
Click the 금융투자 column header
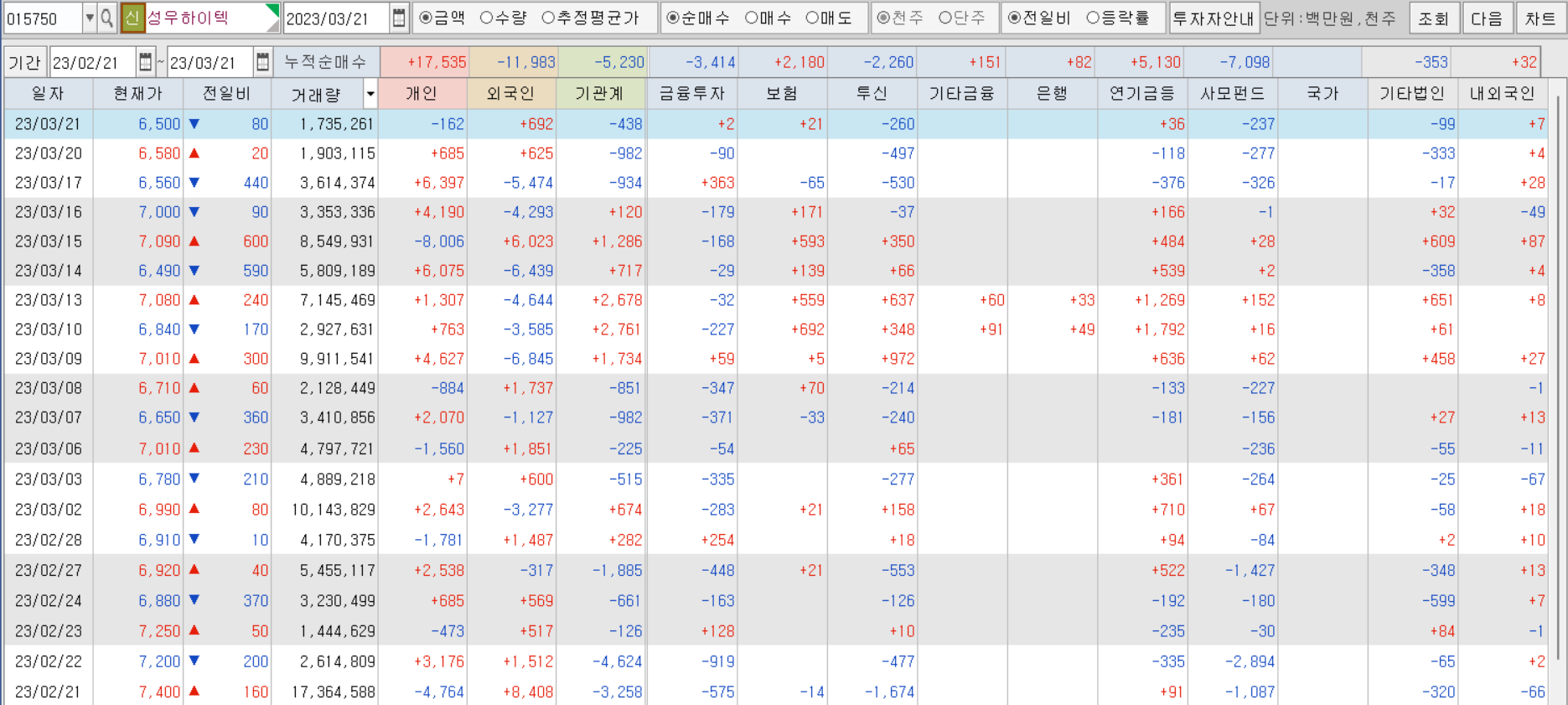691,94
